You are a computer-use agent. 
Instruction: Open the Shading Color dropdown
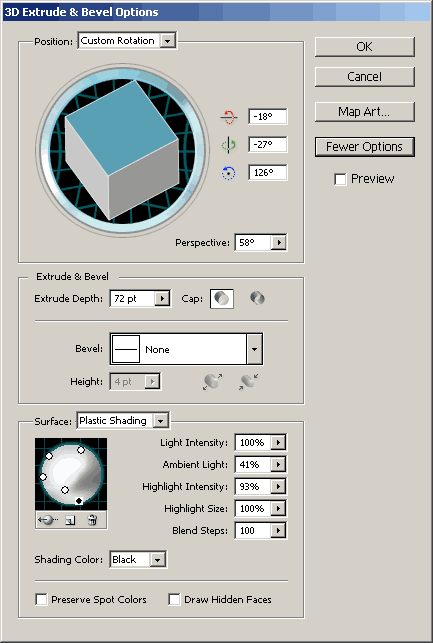coord(138,560)
